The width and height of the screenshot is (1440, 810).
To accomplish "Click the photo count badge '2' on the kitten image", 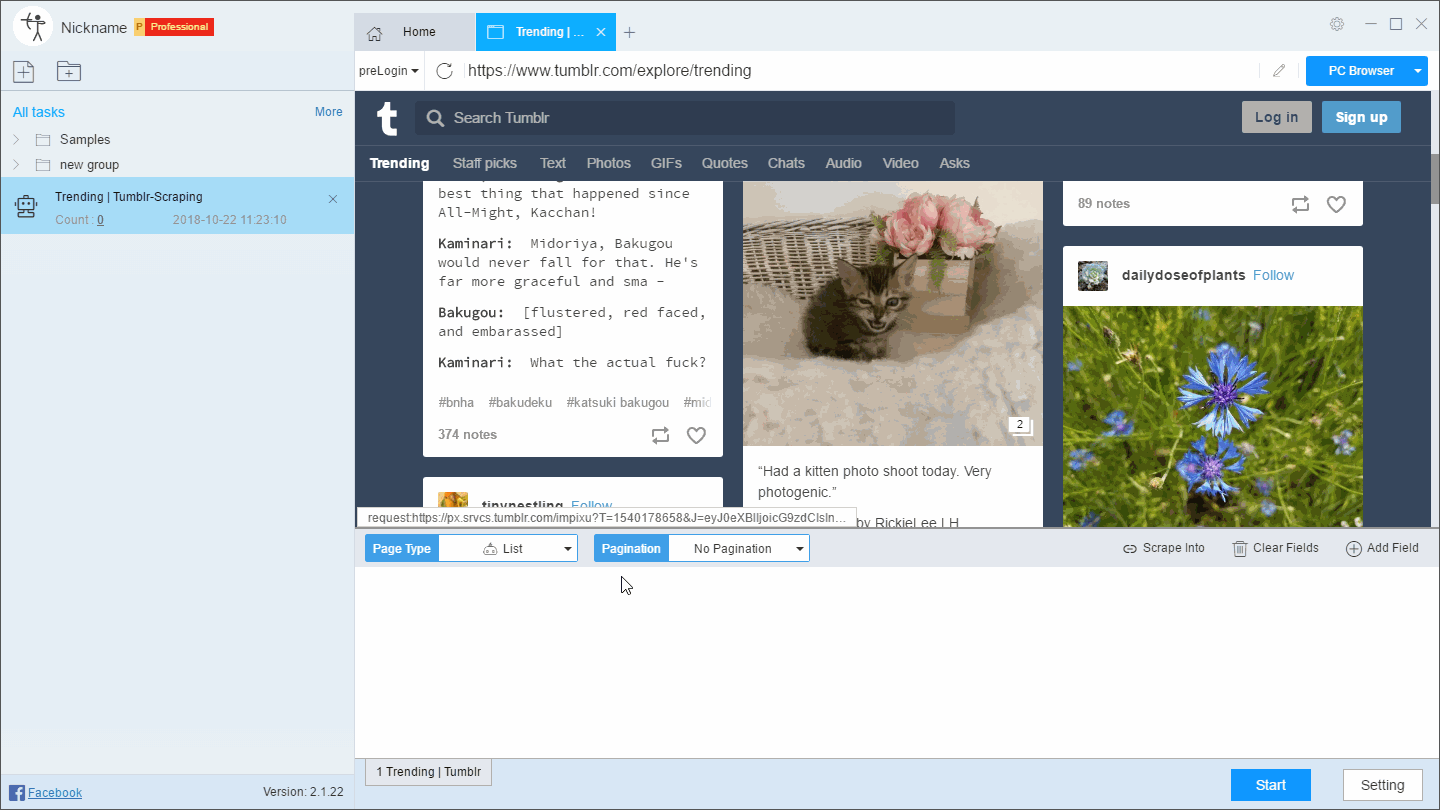I will tap(1020, 425).
